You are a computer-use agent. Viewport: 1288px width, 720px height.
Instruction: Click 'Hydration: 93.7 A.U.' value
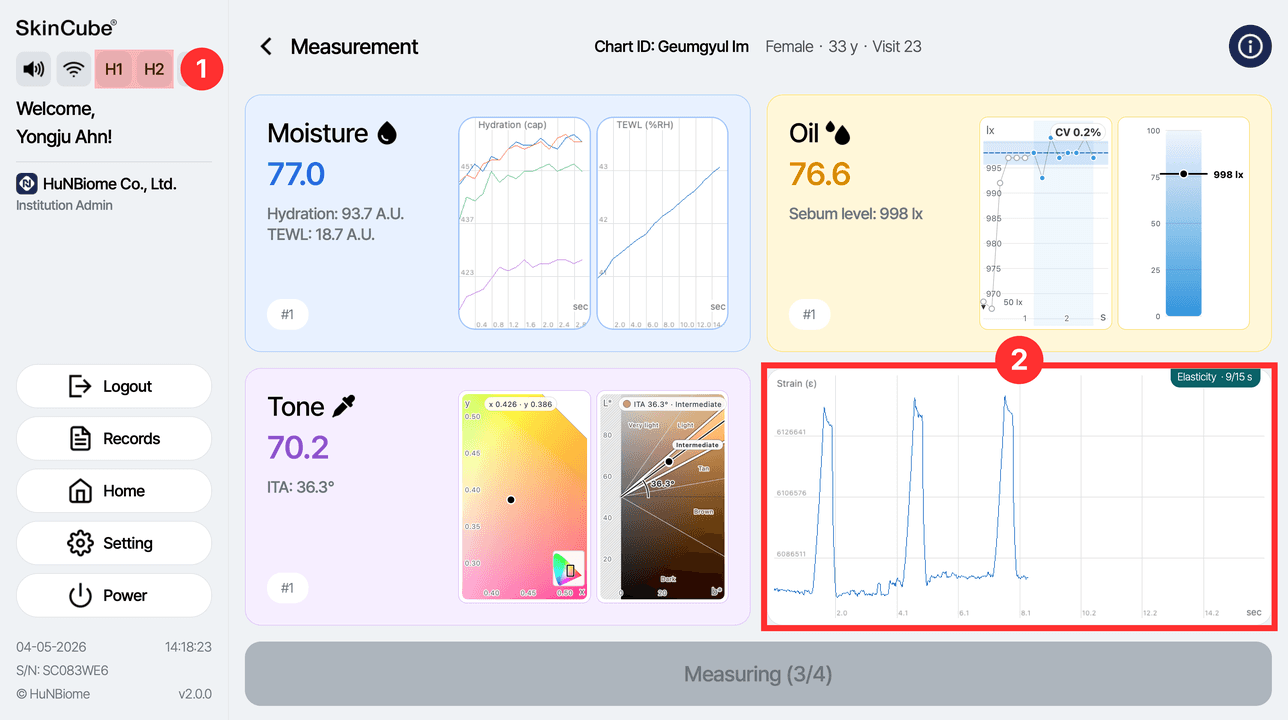[x=335, y=214]
